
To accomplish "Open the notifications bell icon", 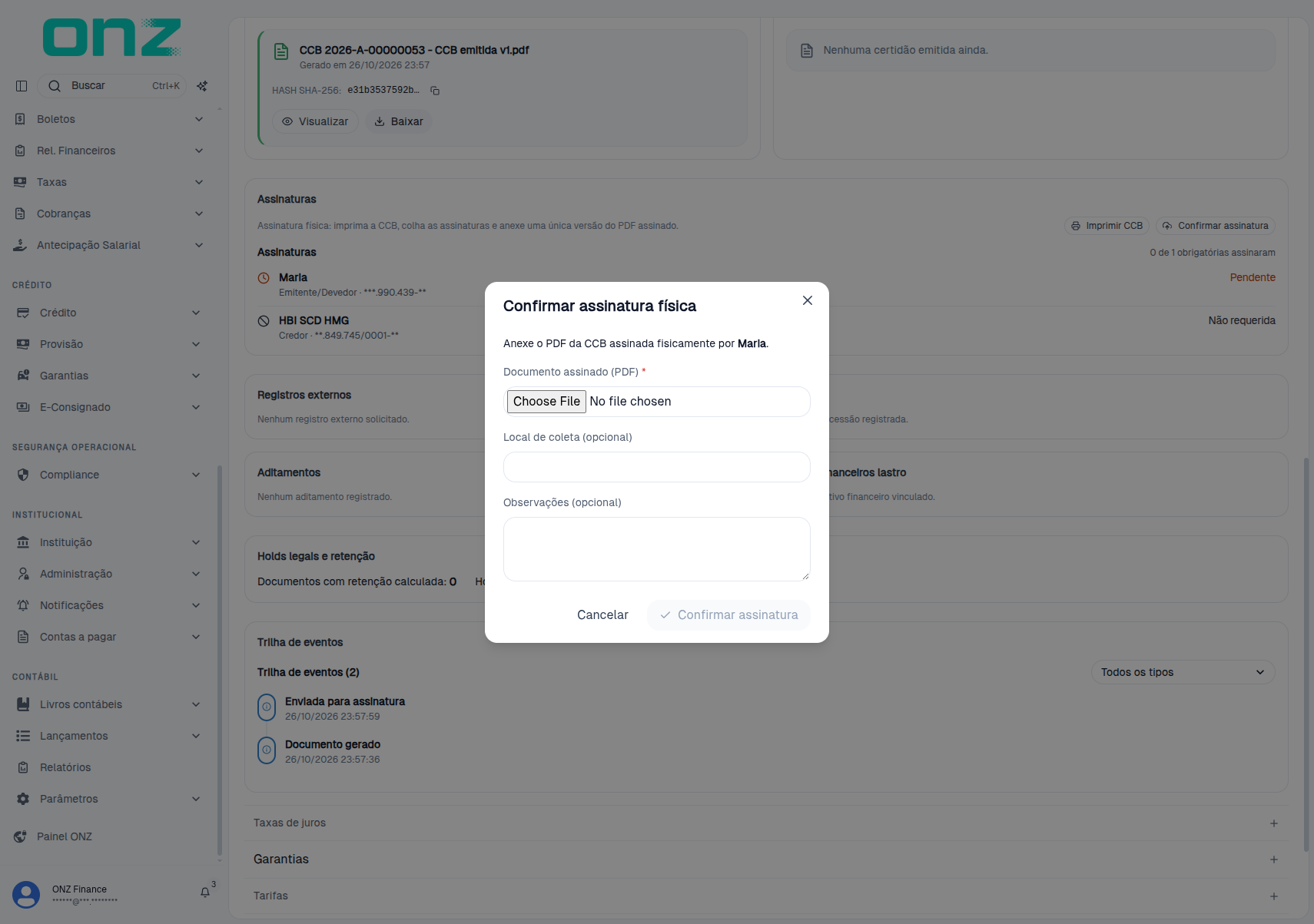I will tap(205, 893).
